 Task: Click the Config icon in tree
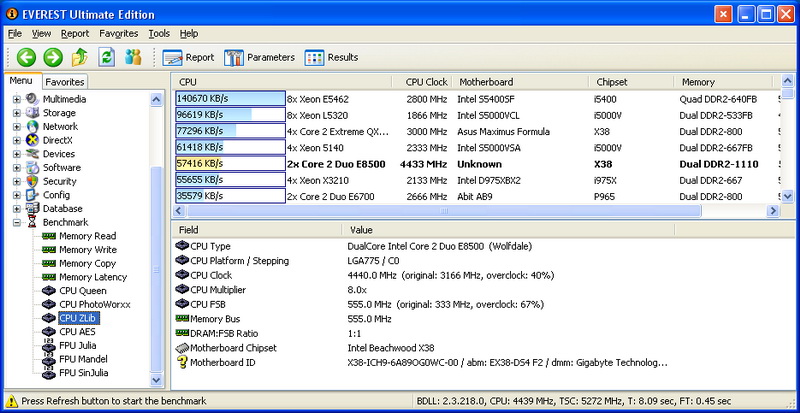(x=32, y=195)
